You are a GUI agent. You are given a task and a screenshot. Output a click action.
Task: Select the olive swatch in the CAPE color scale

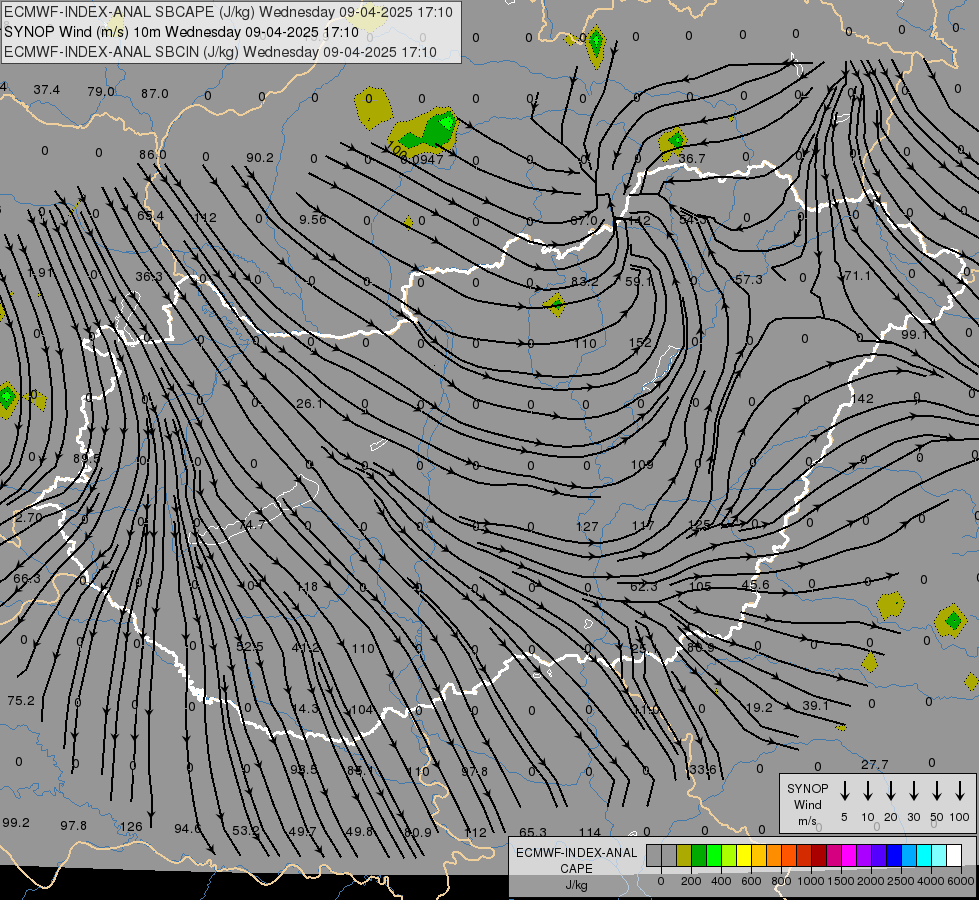click(x=684, y=856)
